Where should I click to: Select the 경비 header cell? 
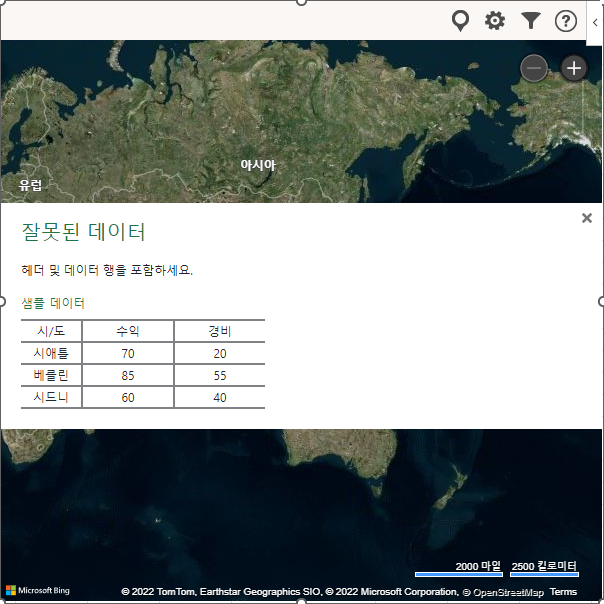coord(220,331)
